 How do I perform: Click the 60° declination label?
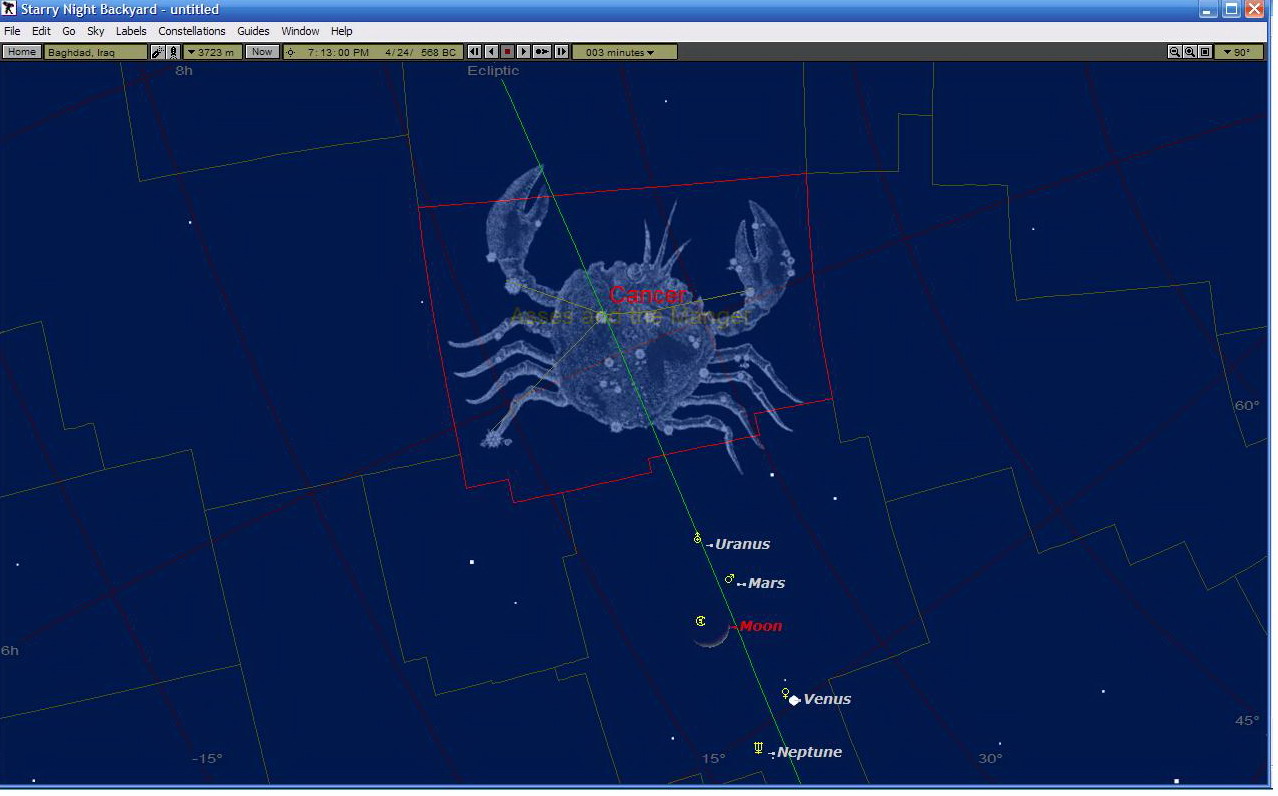tap(1247, 406)
